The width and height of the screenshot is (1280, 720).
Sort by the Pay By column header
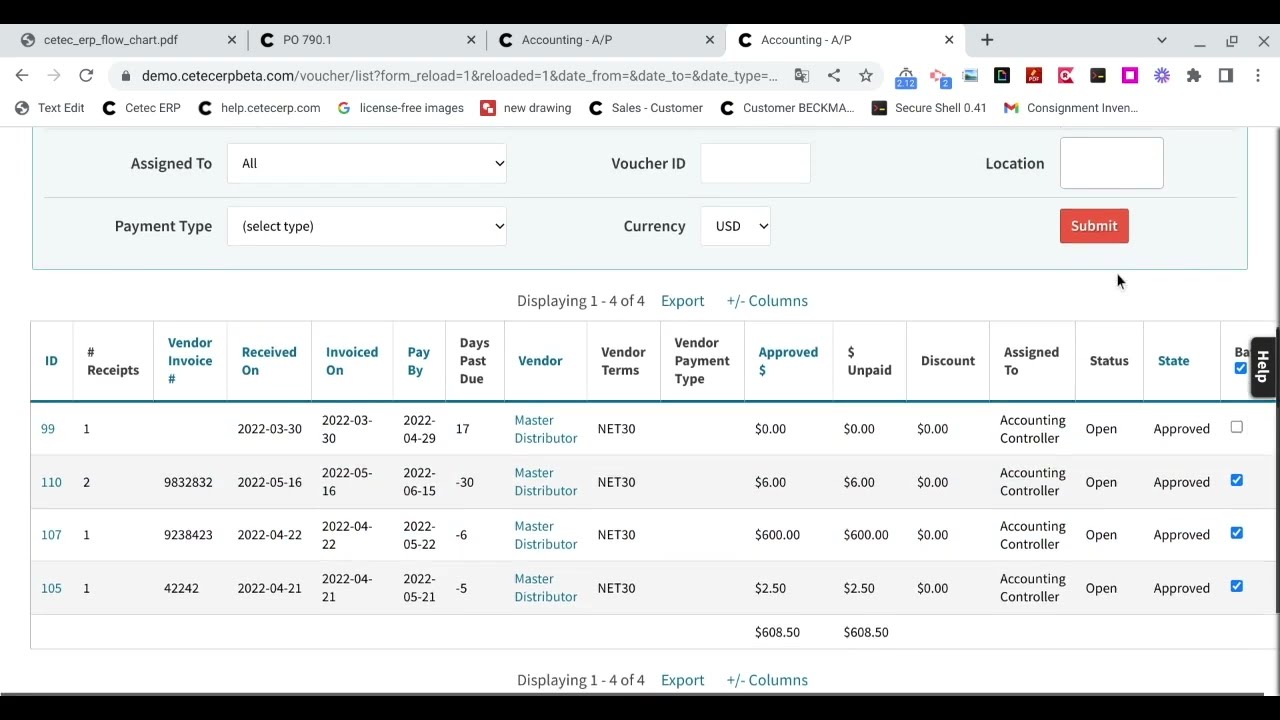(418, 361)
